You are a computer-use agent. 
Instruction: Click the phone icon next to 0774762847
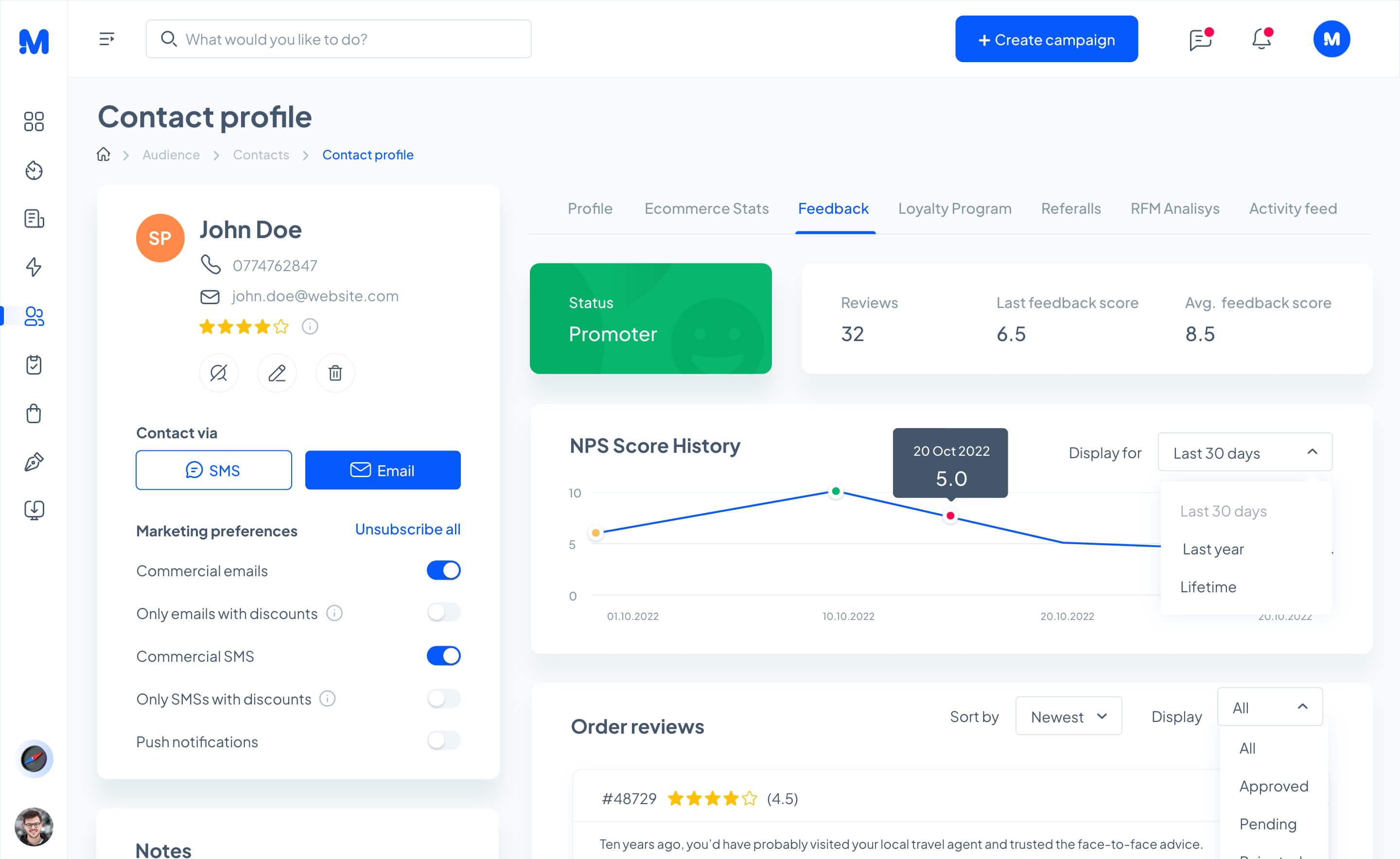tap(210, 265)
